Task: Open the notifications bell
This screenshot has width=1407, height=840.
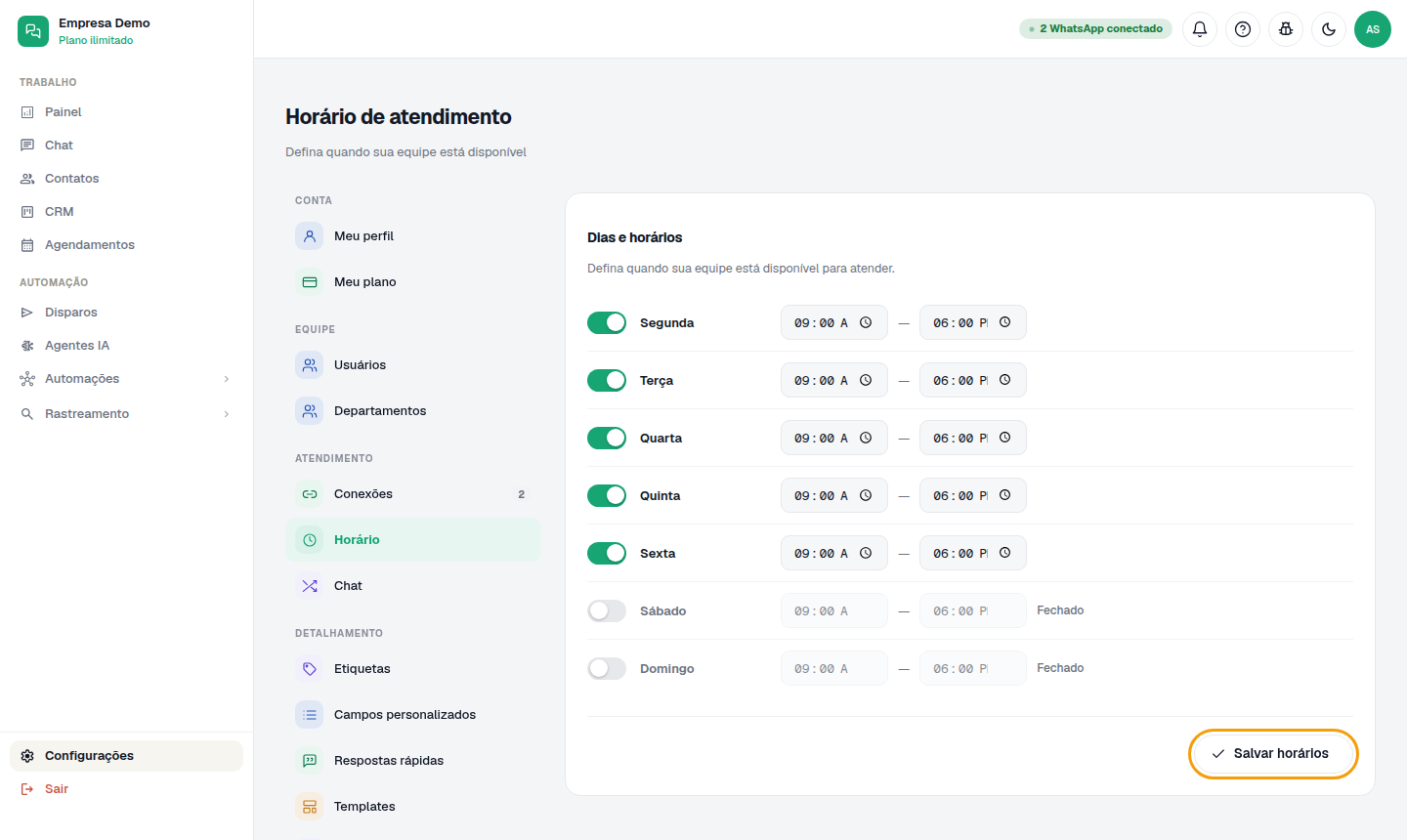Action: tap(1200, 29)
